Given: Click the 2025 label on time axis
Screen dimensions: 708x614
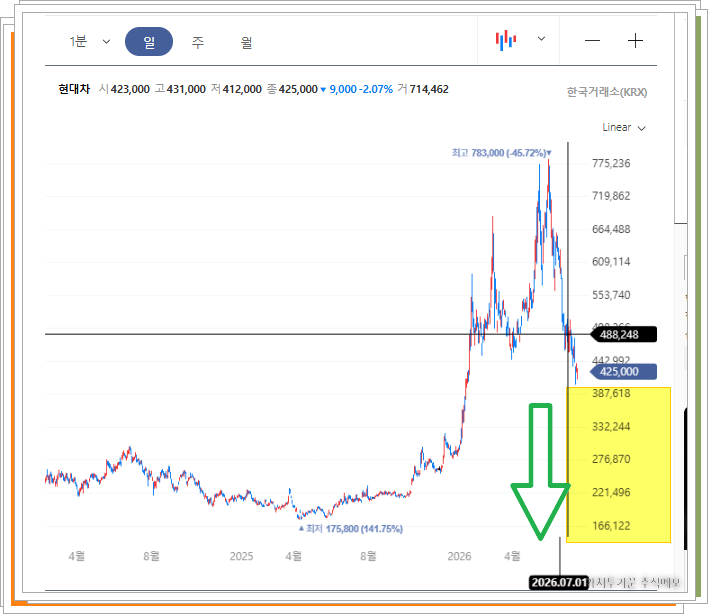Looking at the screenshot, I should (x=241, y=556).
